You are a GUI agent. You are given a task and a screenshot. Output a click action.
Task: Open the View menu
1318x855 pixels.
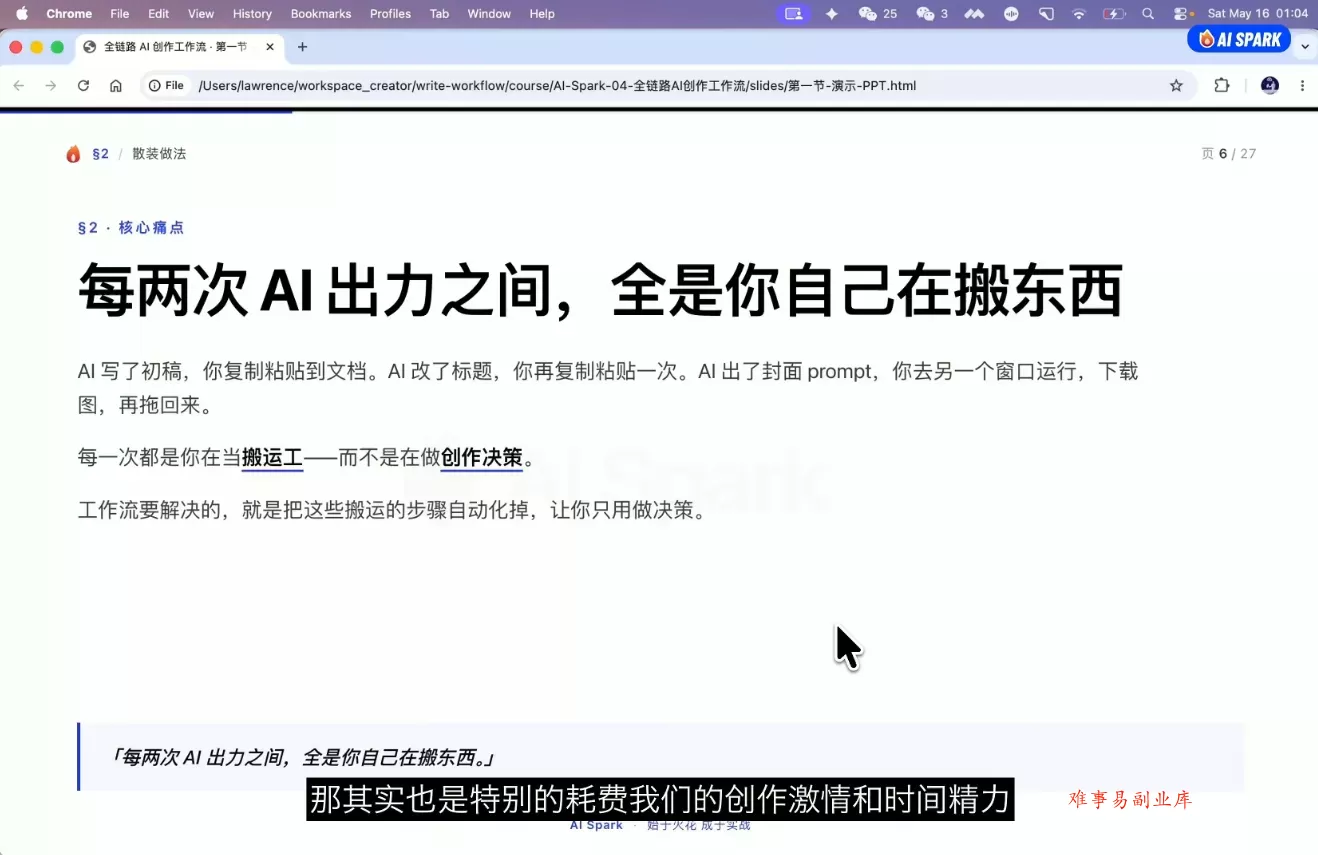point(201,13)
